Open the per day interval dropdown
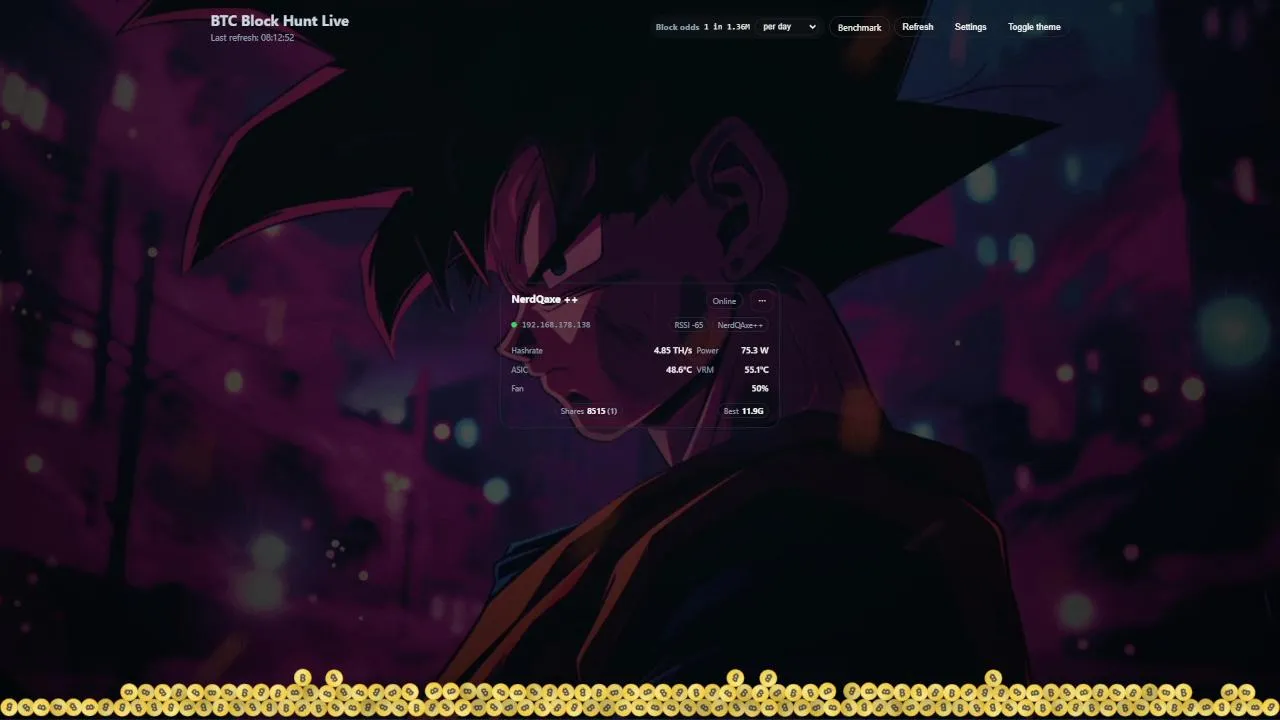The width and height of the screenshot is (1280, 720). (x=788, y=27)
